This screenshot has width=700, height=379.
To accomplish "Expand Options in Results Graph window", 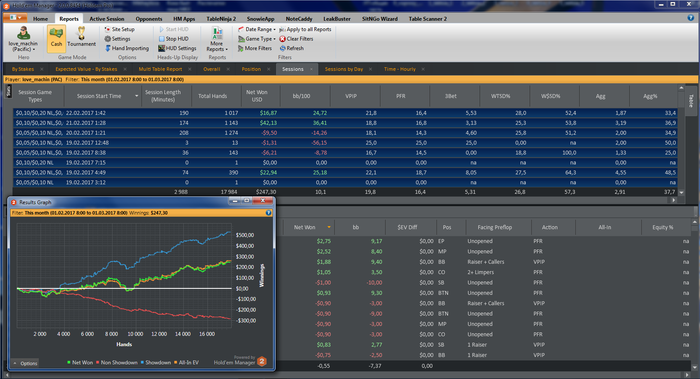I will [25, 363].
